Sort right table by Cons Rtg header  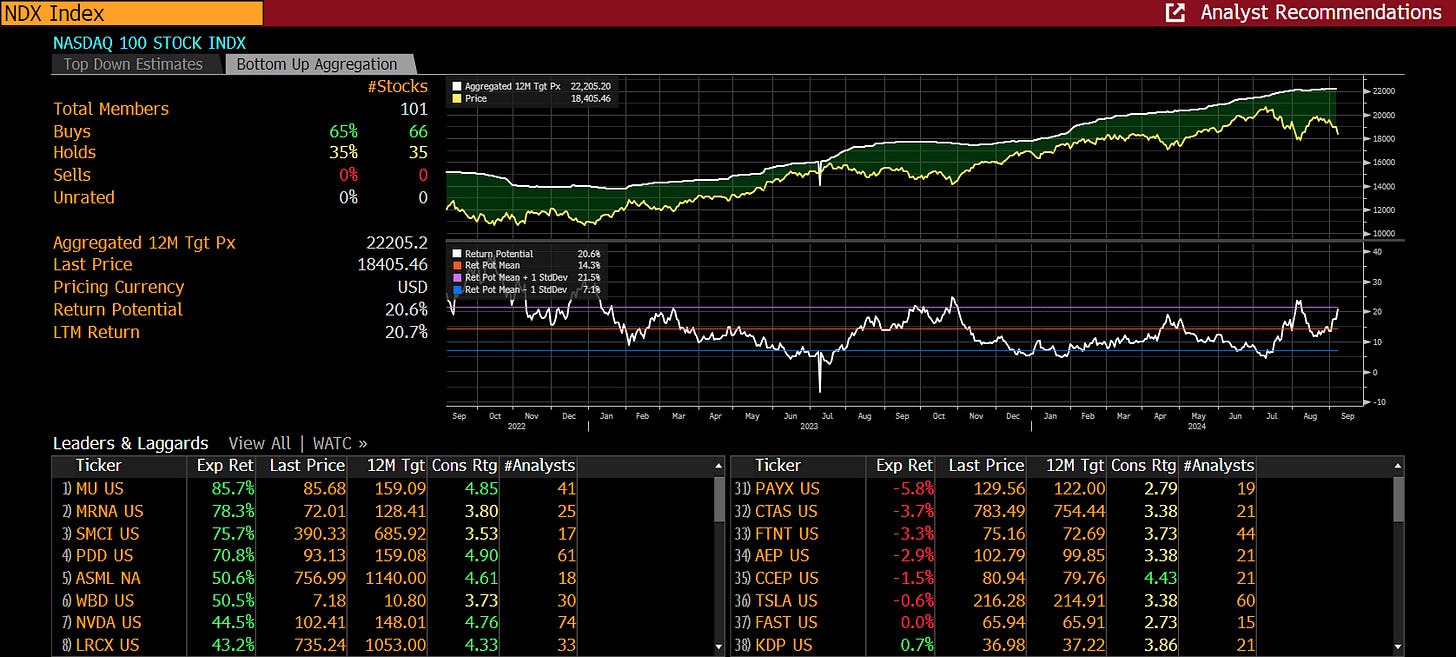(x=1143, y=465)
